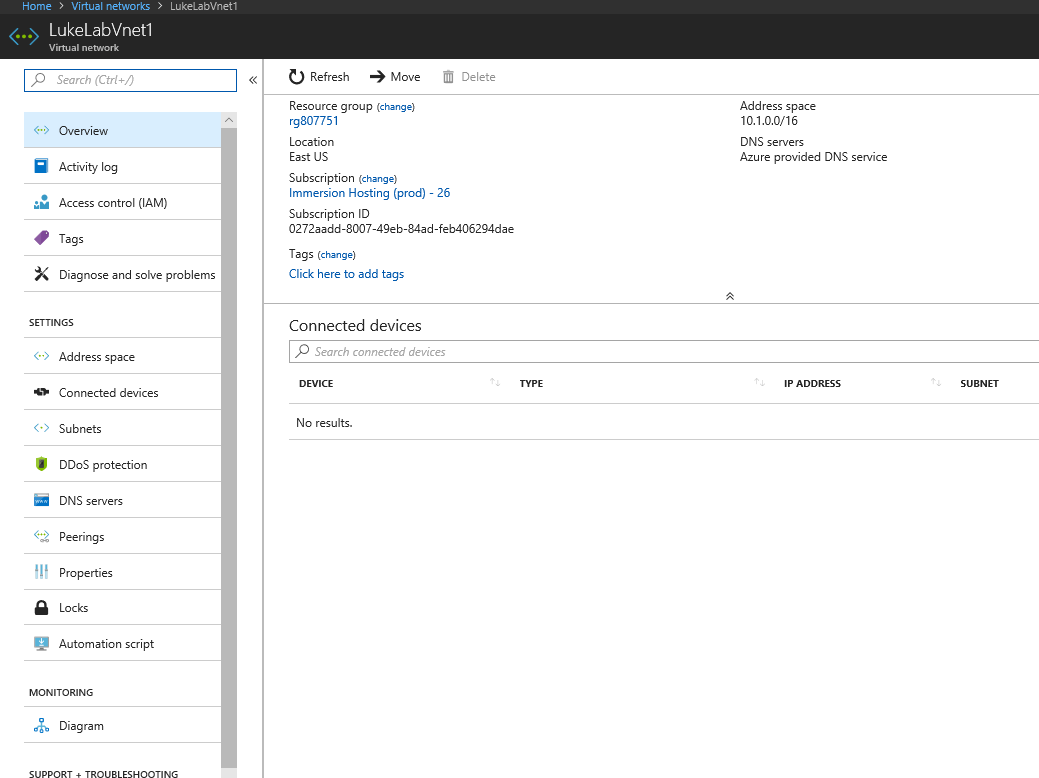Open resource group rg807751 link
Image resolution: width=1039 pixels, height=778 pixels.
pos(313,121)
